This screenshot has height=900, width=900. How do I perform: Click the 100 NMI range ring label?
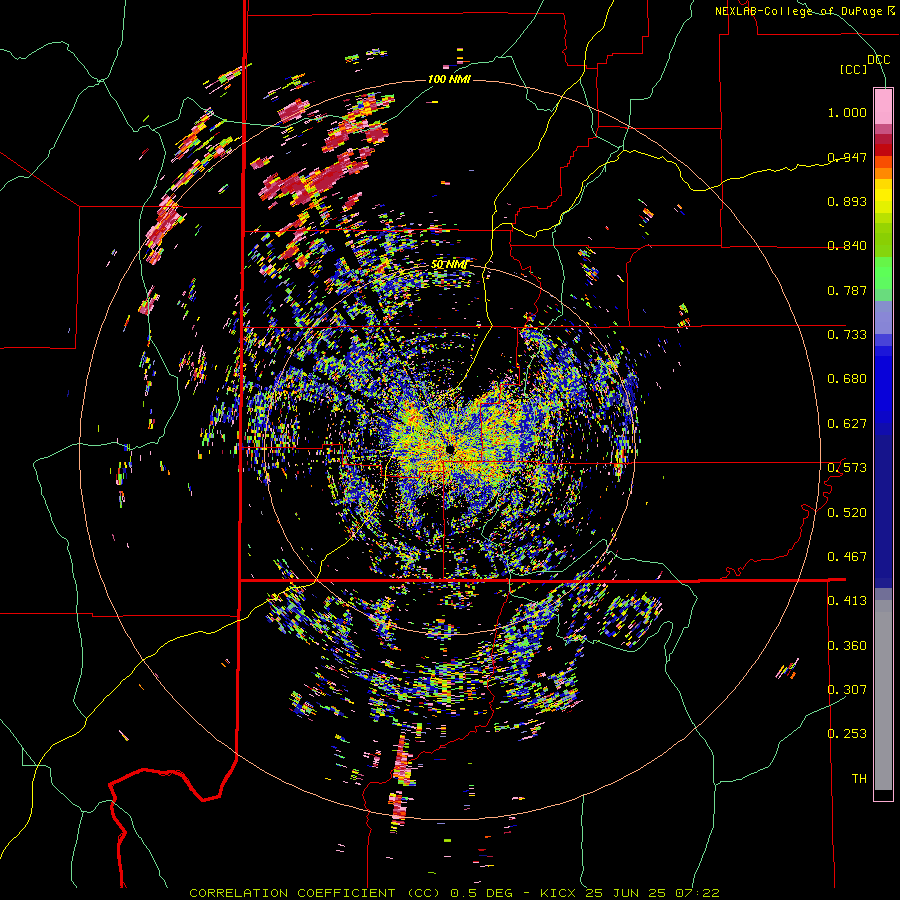[449, 79]
